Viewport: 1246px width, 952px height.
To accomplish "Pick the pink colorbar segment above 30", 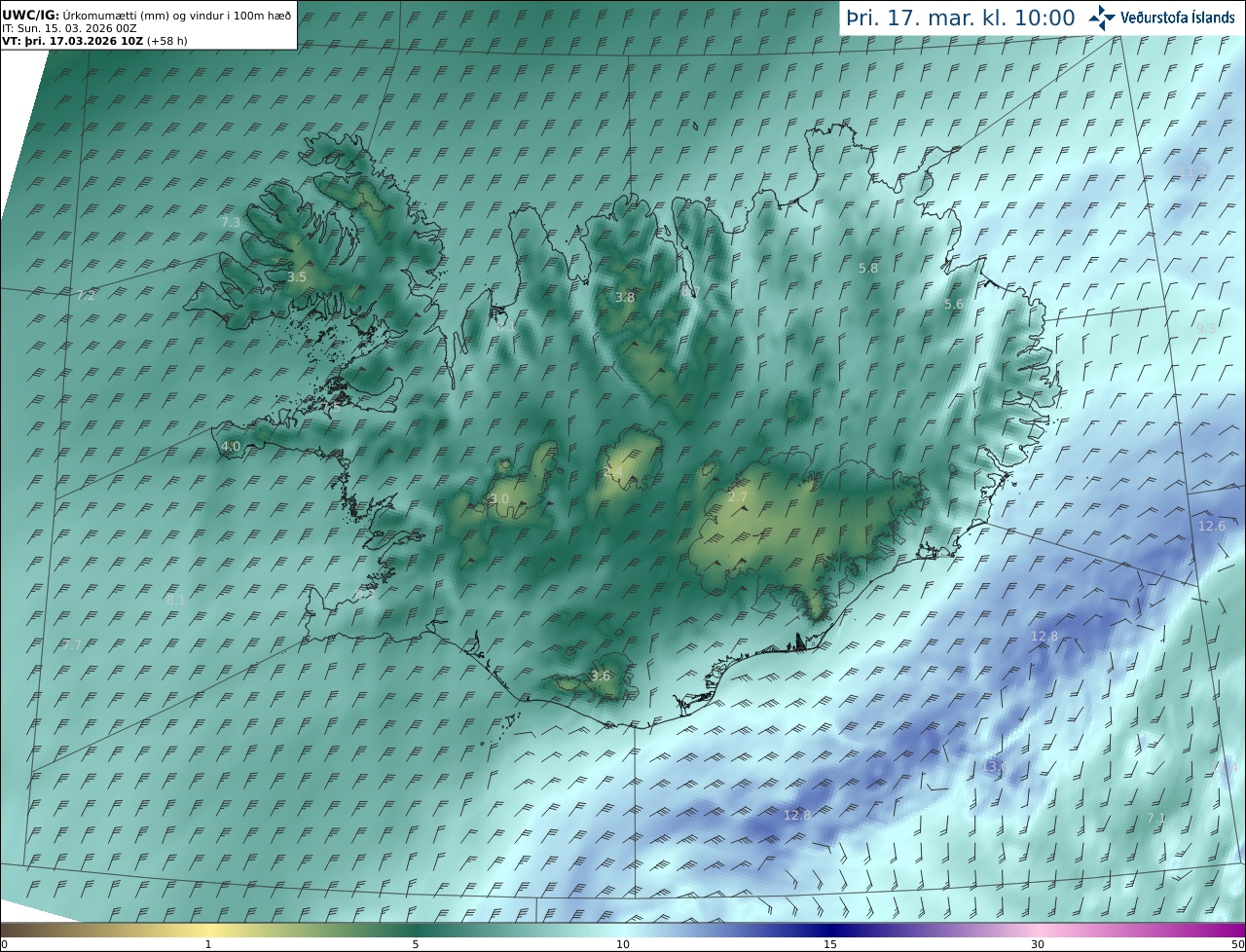I will [x=1038, y=930].
